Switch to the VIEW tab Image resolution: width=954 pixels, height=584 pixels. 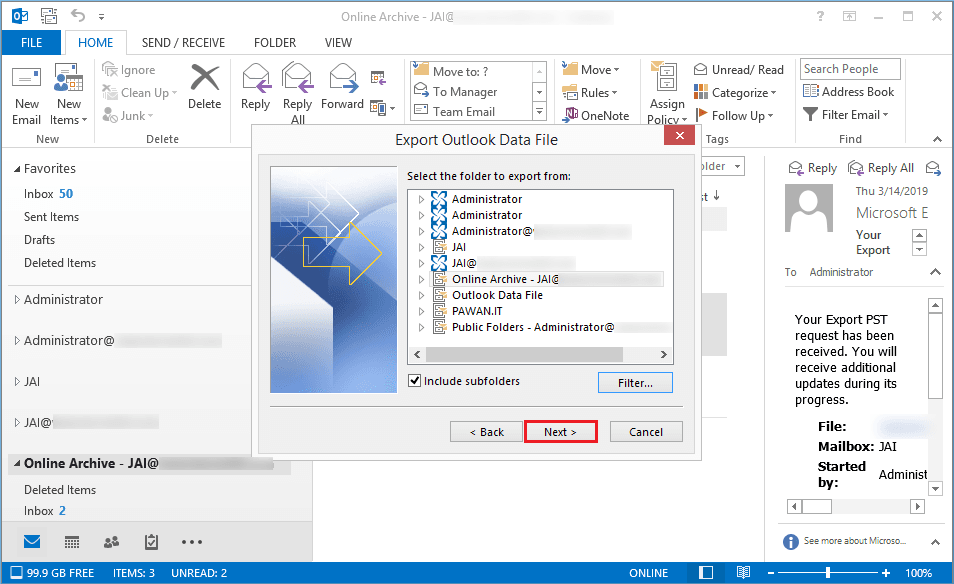pyautogui.click(x=338, y=43)
